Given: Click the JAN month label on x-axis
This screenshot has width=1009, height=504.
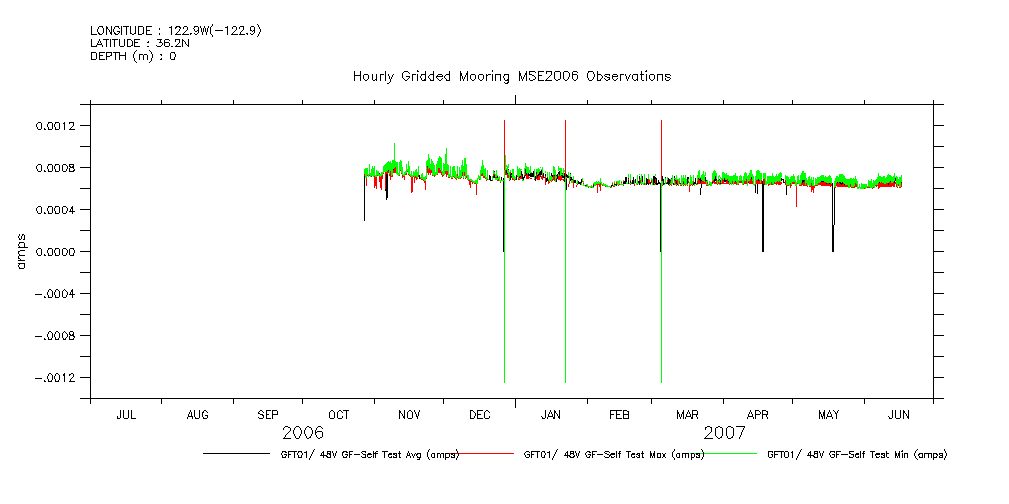Looking at the screenshot, I should [x=551, y=414].
